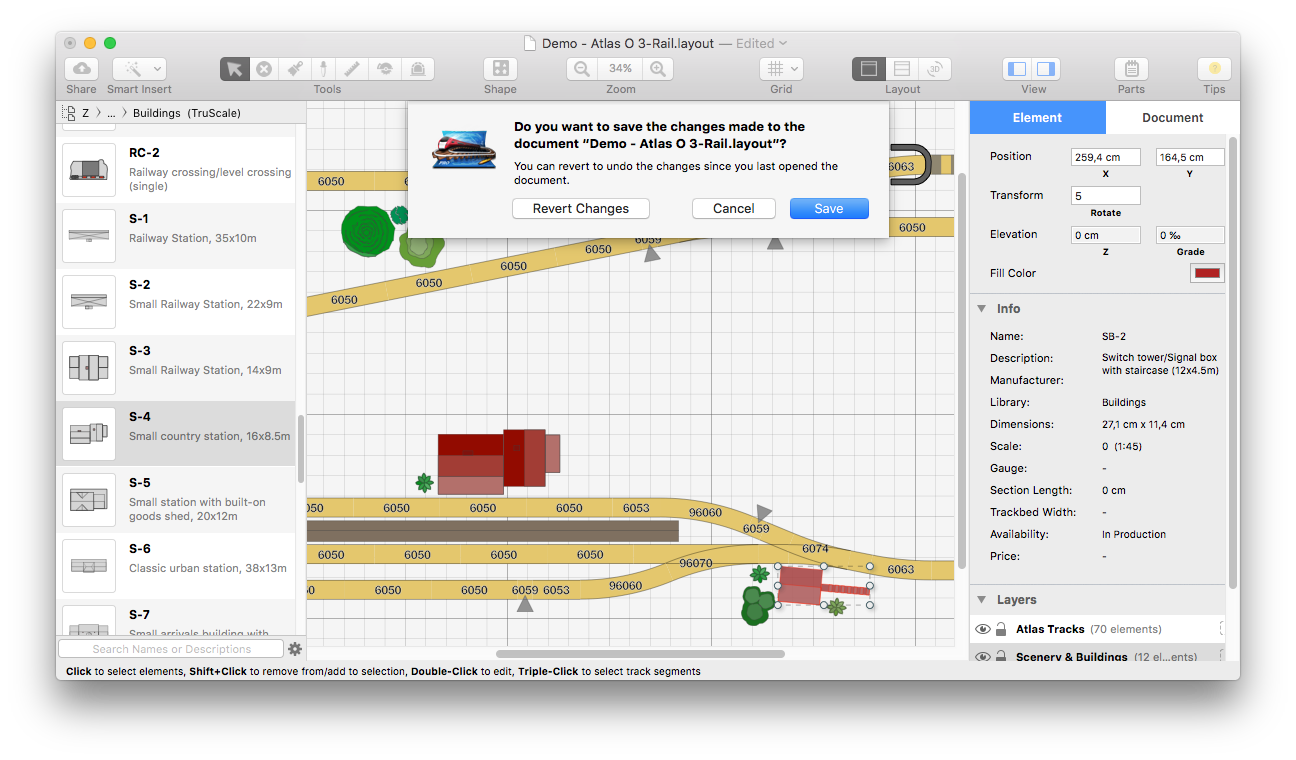
Task: Switch to the 3D layout view
Action: 934,69
